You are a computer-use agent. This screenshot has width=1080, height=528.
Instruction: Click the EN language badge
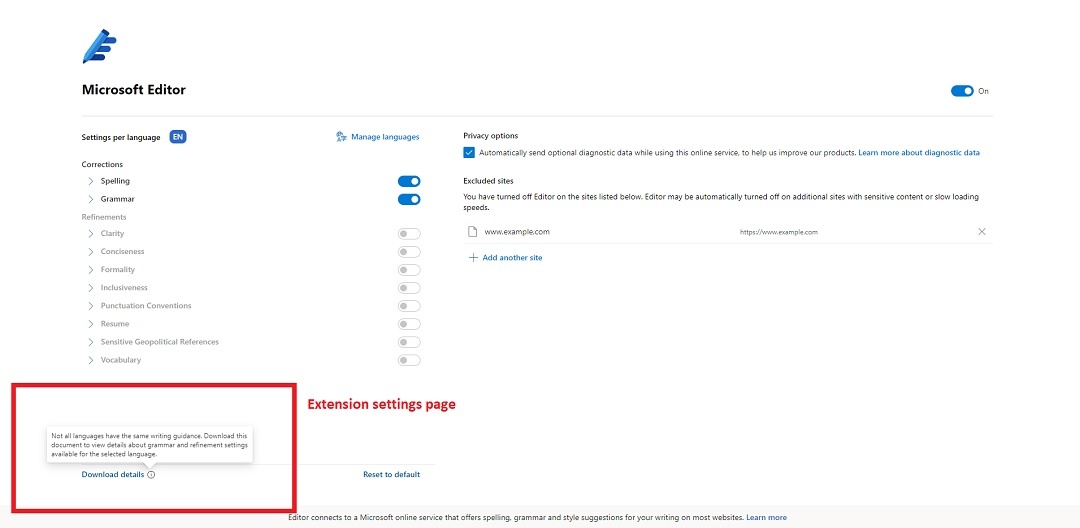coord(178,137)
